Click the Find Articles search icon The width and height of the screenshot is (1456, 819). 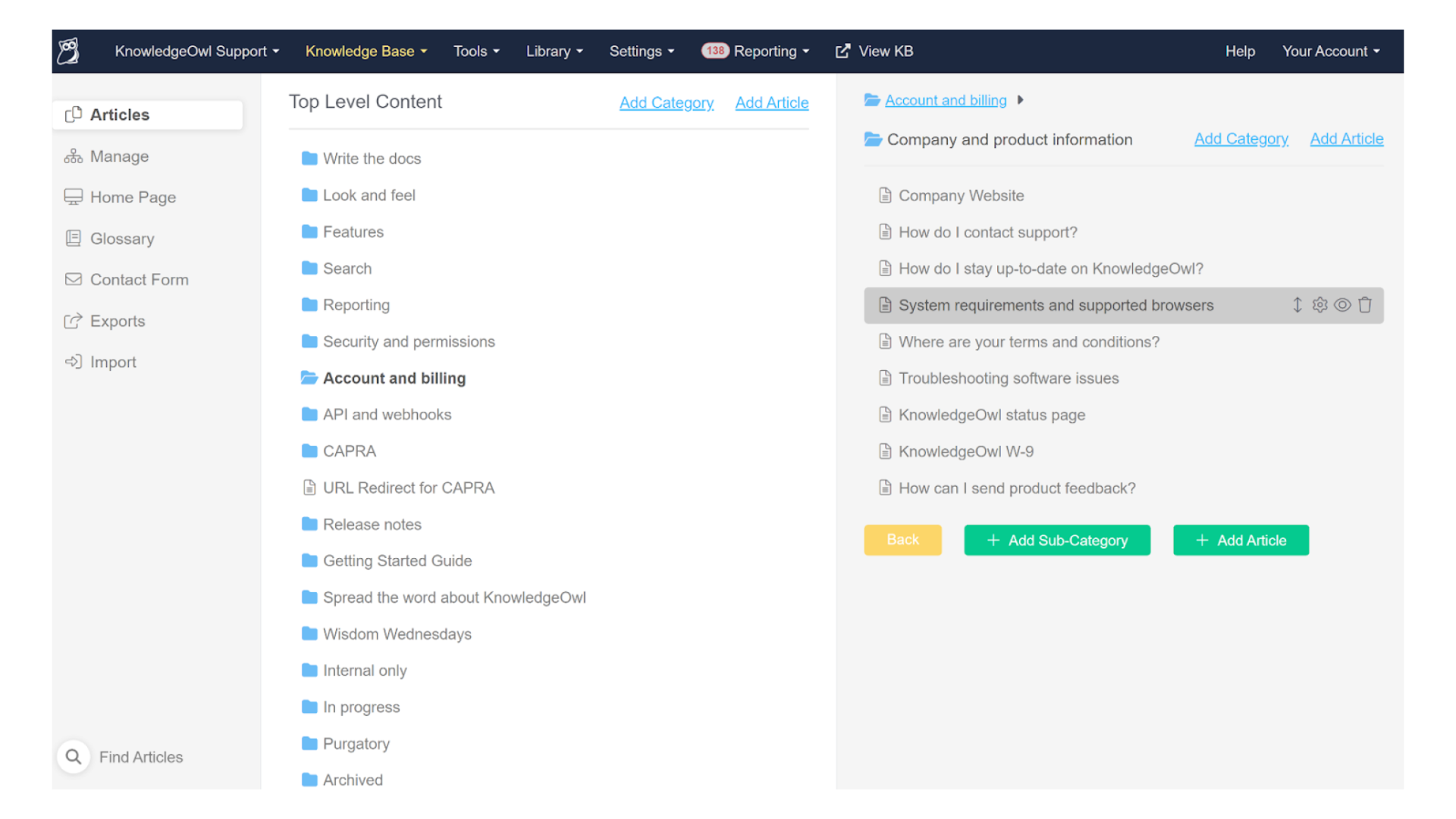click(74, 757)
